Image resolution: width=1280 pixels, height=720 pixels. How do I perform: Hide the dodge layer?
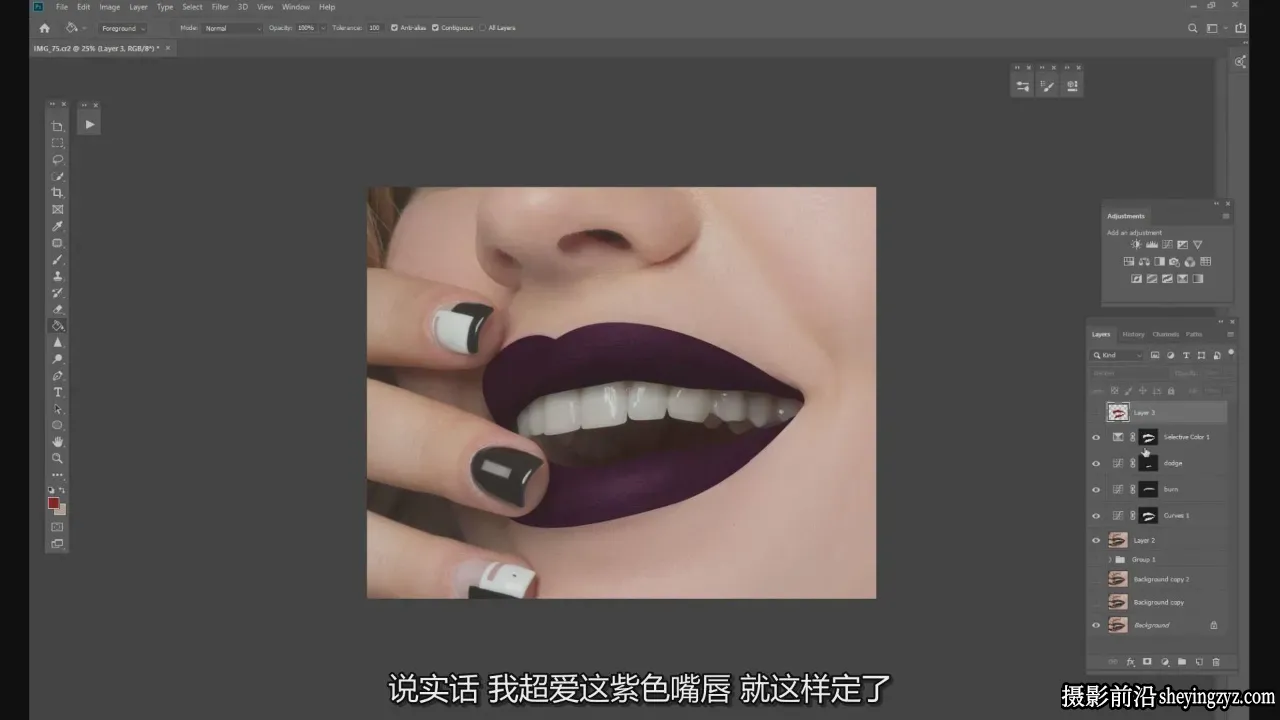(x=1096, y=463)
